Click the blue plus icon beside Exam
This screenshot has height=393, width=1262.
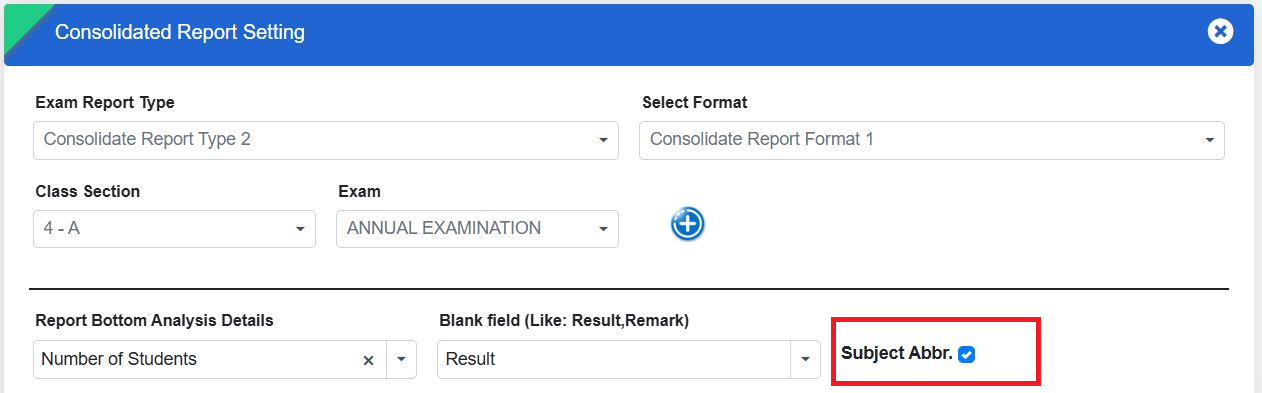(x=687, y=224)
